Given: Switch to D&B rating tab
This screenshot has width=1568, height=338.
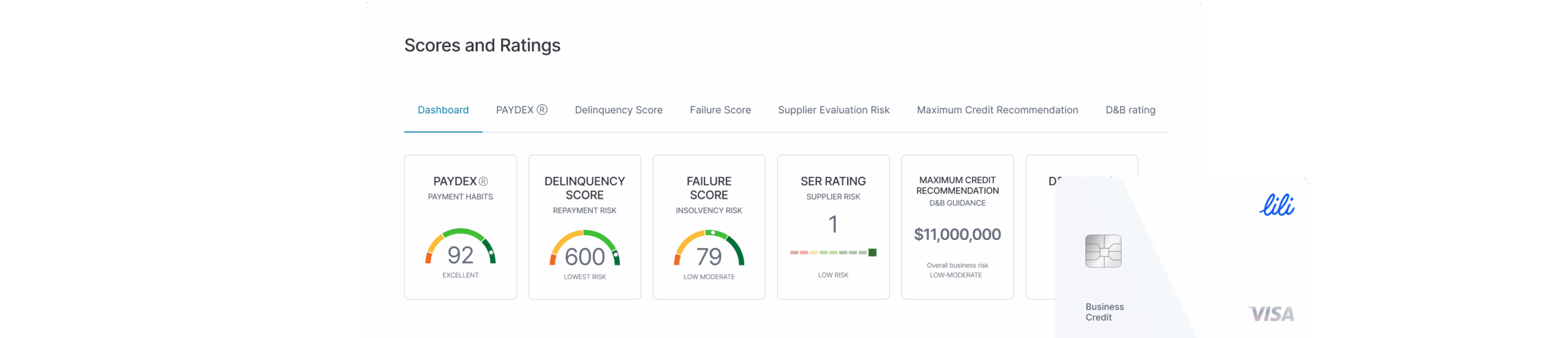Looking at the screenshot, I should (1130, 110).
